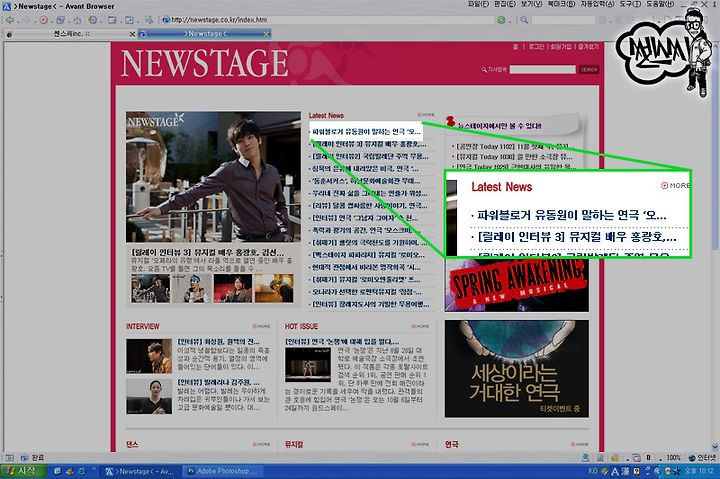The height and width of the screenshot is (479, 720).
Task: Open the 시작 Start button
Action: pos(23,471)
